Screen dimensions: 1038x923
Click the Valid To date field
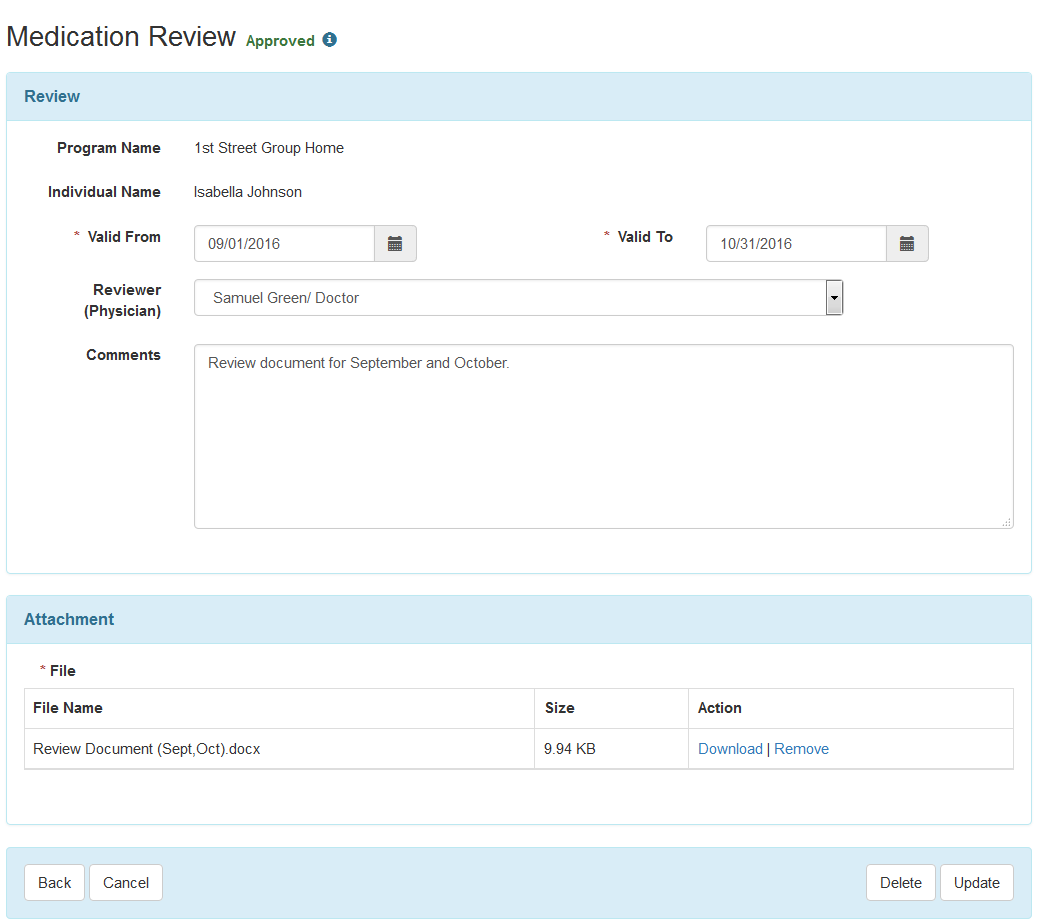796,244
